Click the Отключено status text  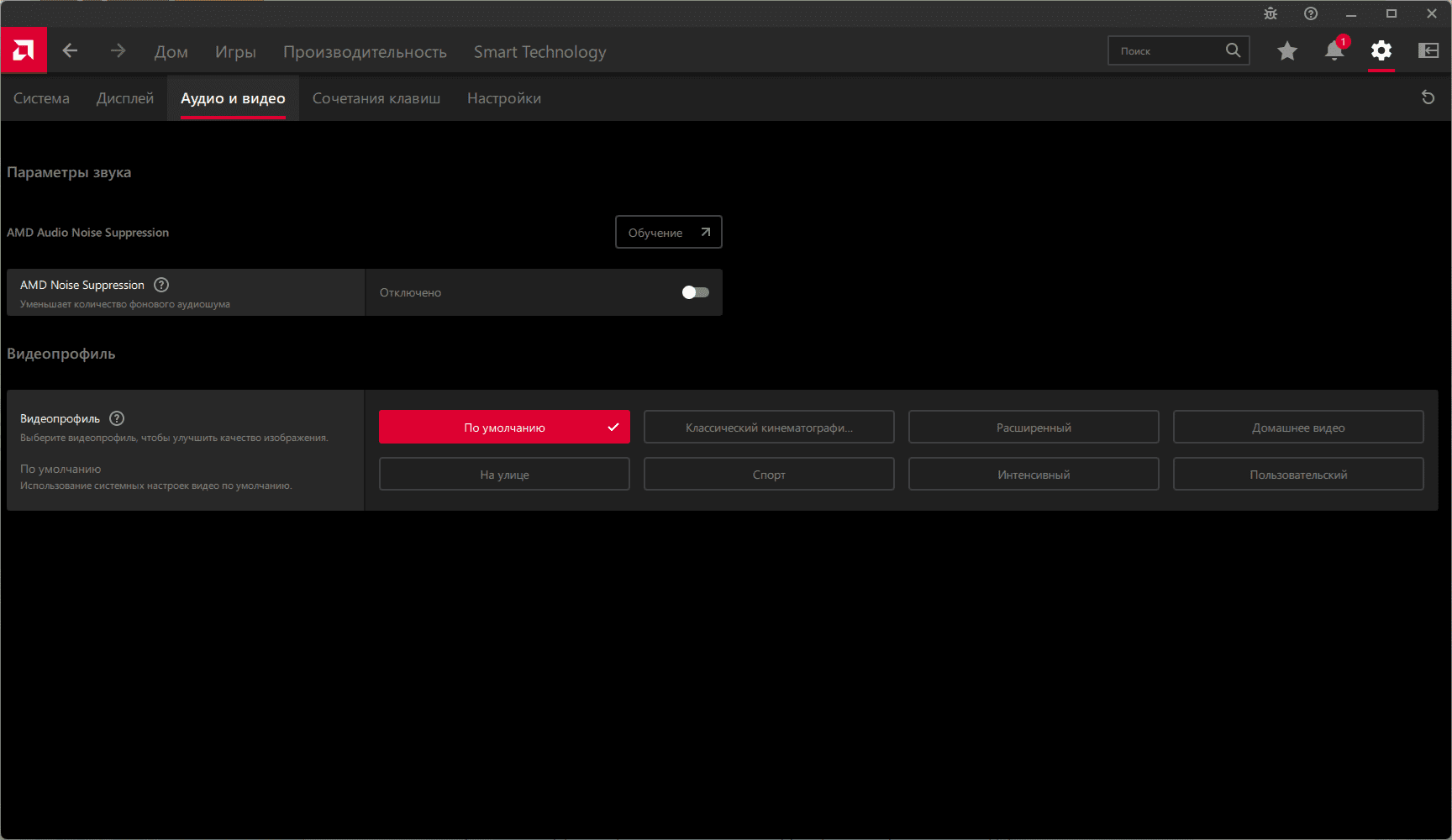(x=410, y=292)
